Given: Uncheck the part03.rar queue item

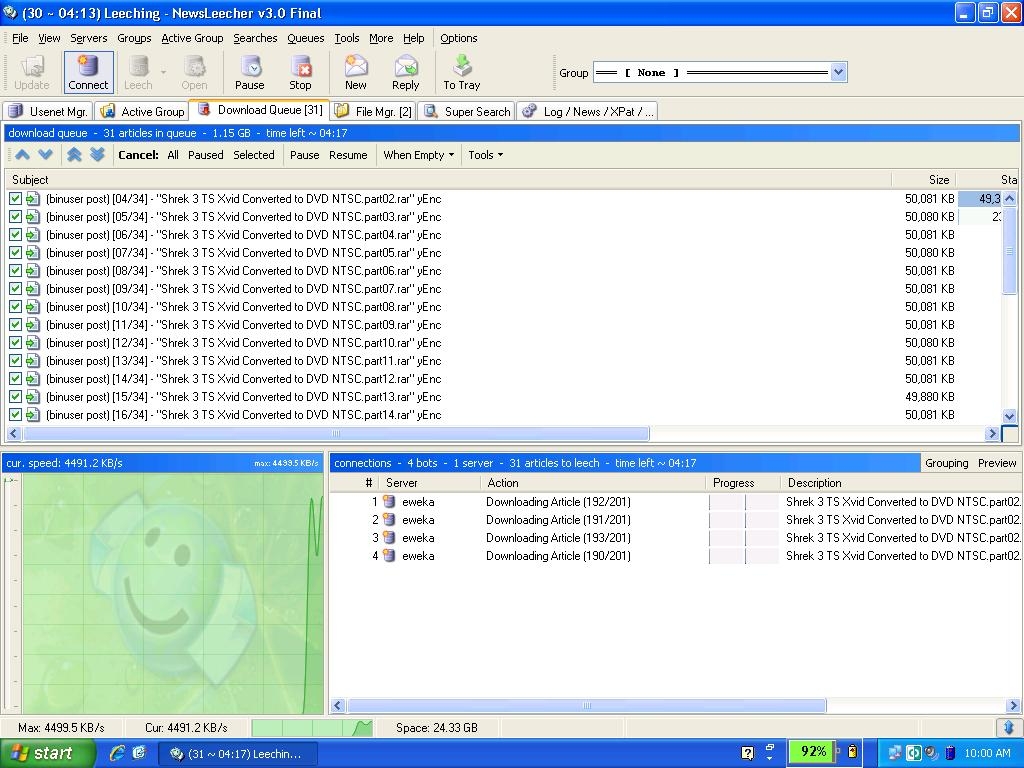Looking at the screenshot, I should pos(16,217).
